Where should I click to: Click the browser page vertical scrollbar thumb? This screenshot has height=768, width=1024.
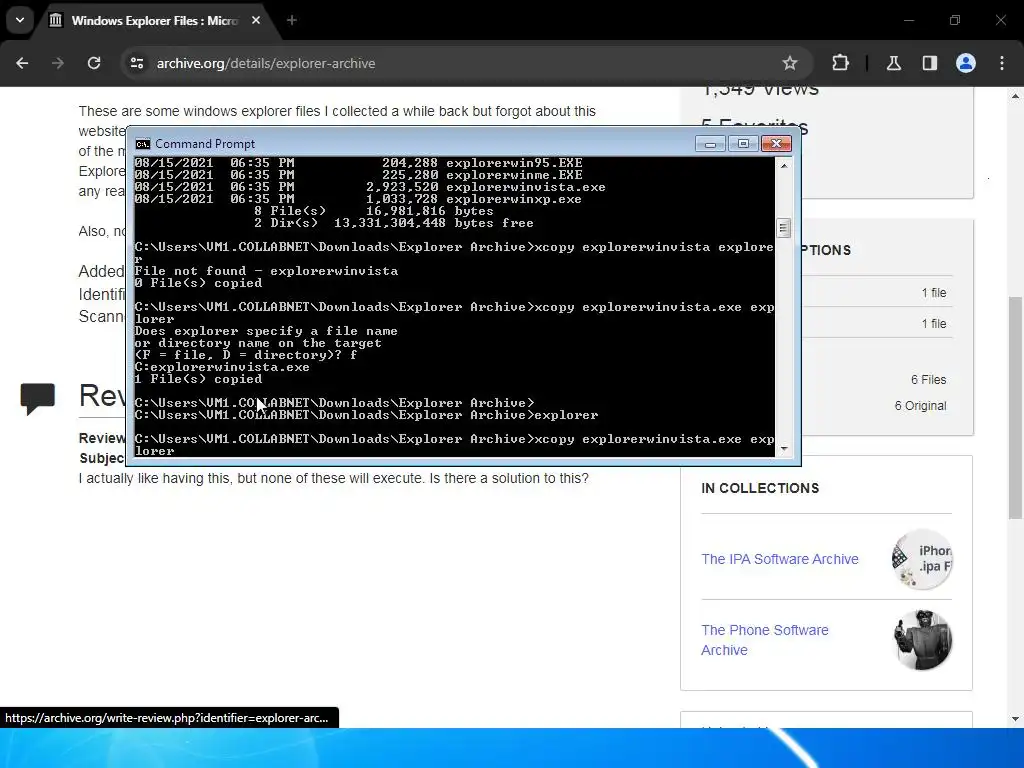(x=1016, y=408)
